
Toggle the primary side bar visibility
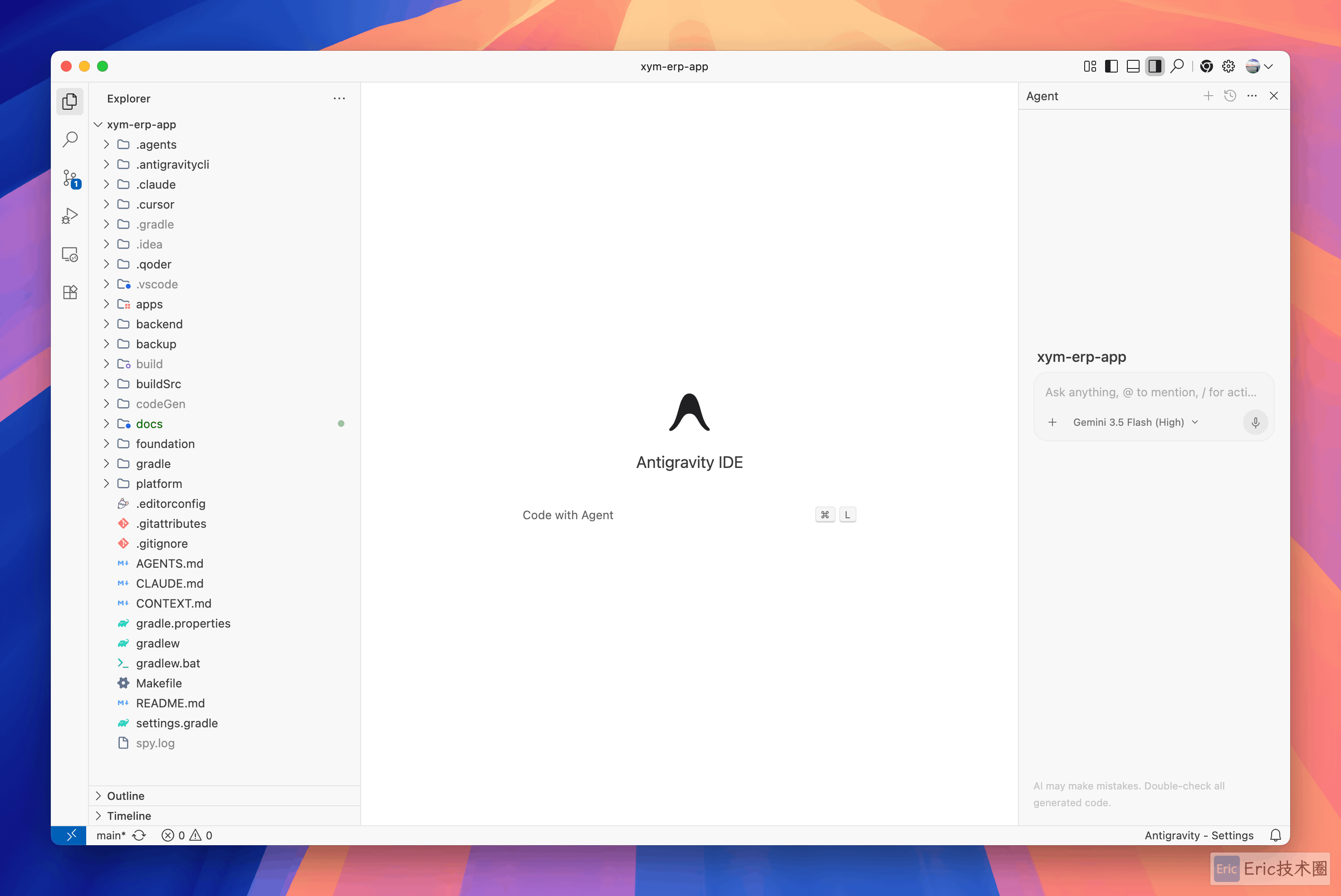(1111, 66)
